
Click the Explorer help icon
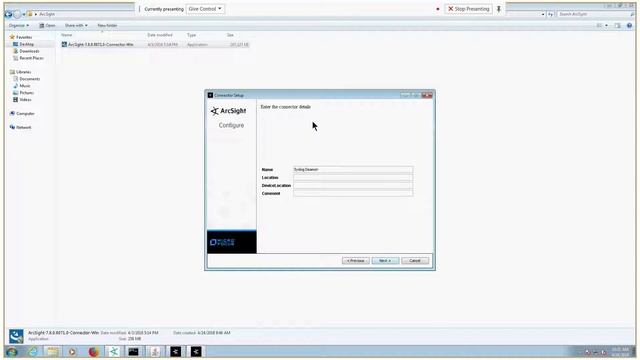pos(629,25)
